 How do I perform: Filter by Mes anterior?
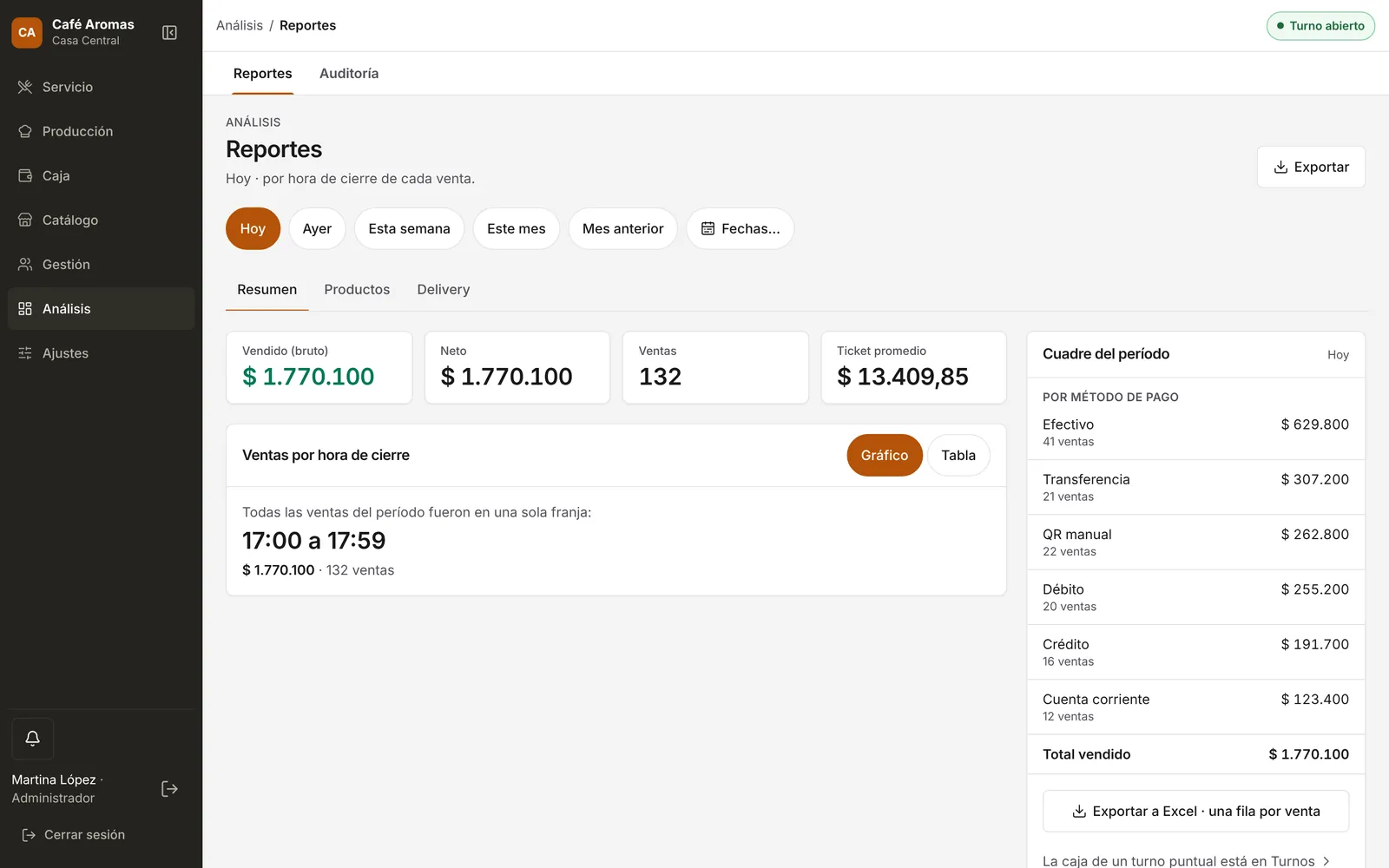622,228
